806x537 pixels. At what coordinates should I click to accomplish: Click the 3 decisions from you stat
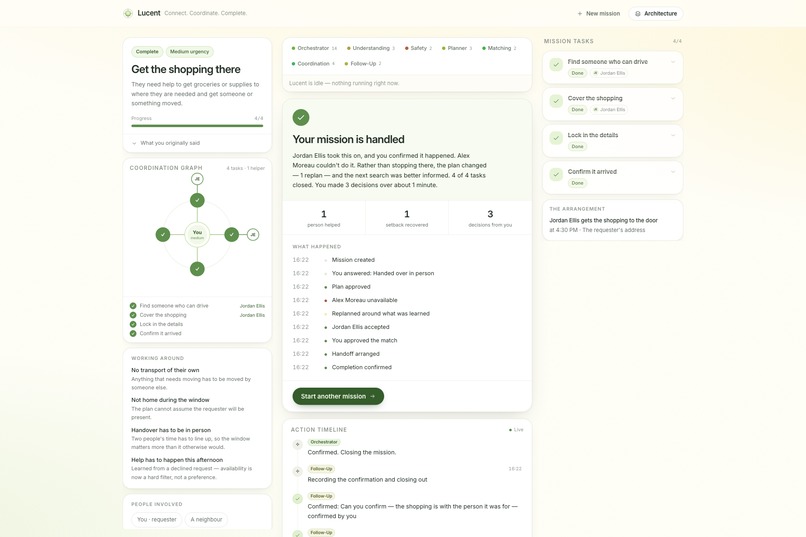point(490,218)
